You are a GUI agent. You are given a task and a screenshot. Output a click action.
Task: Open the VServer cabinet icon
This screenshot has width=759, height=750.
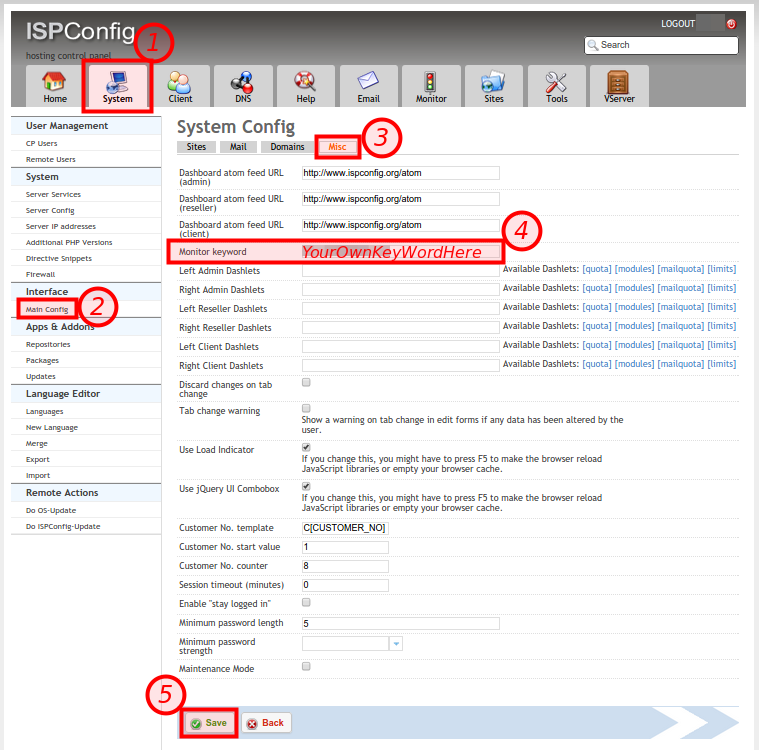click(619, 85)
